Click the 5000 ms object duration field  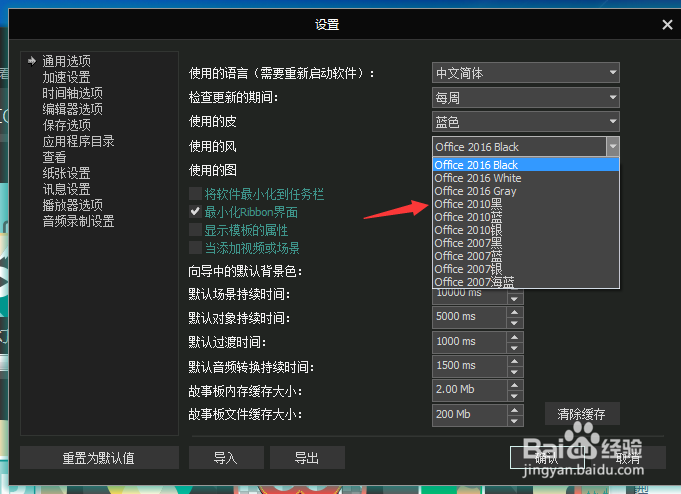[x=469, y=317]
